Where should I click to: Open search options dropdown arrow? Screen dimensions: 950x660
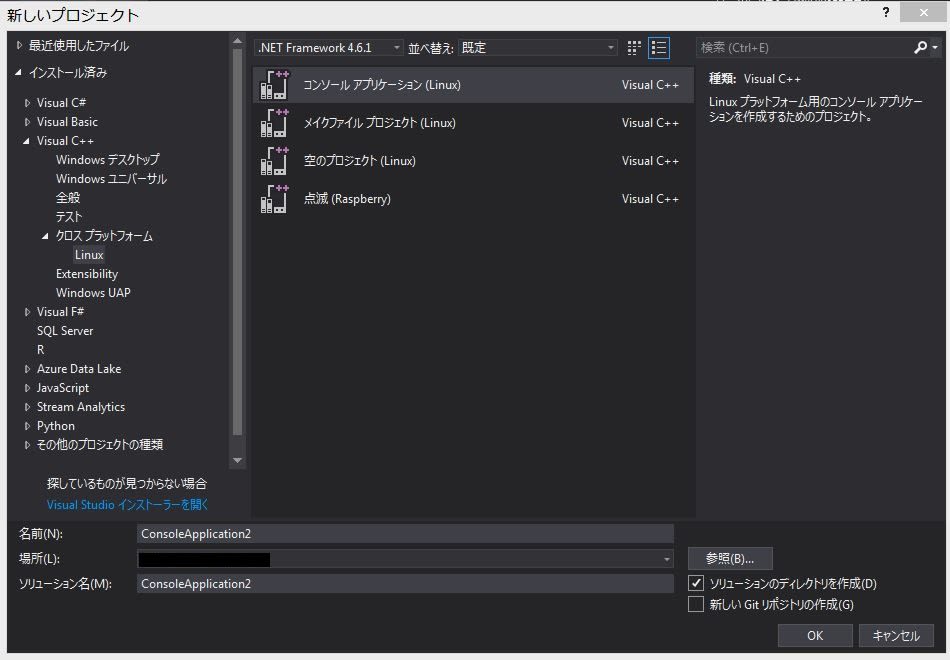(x=935, y=47)
